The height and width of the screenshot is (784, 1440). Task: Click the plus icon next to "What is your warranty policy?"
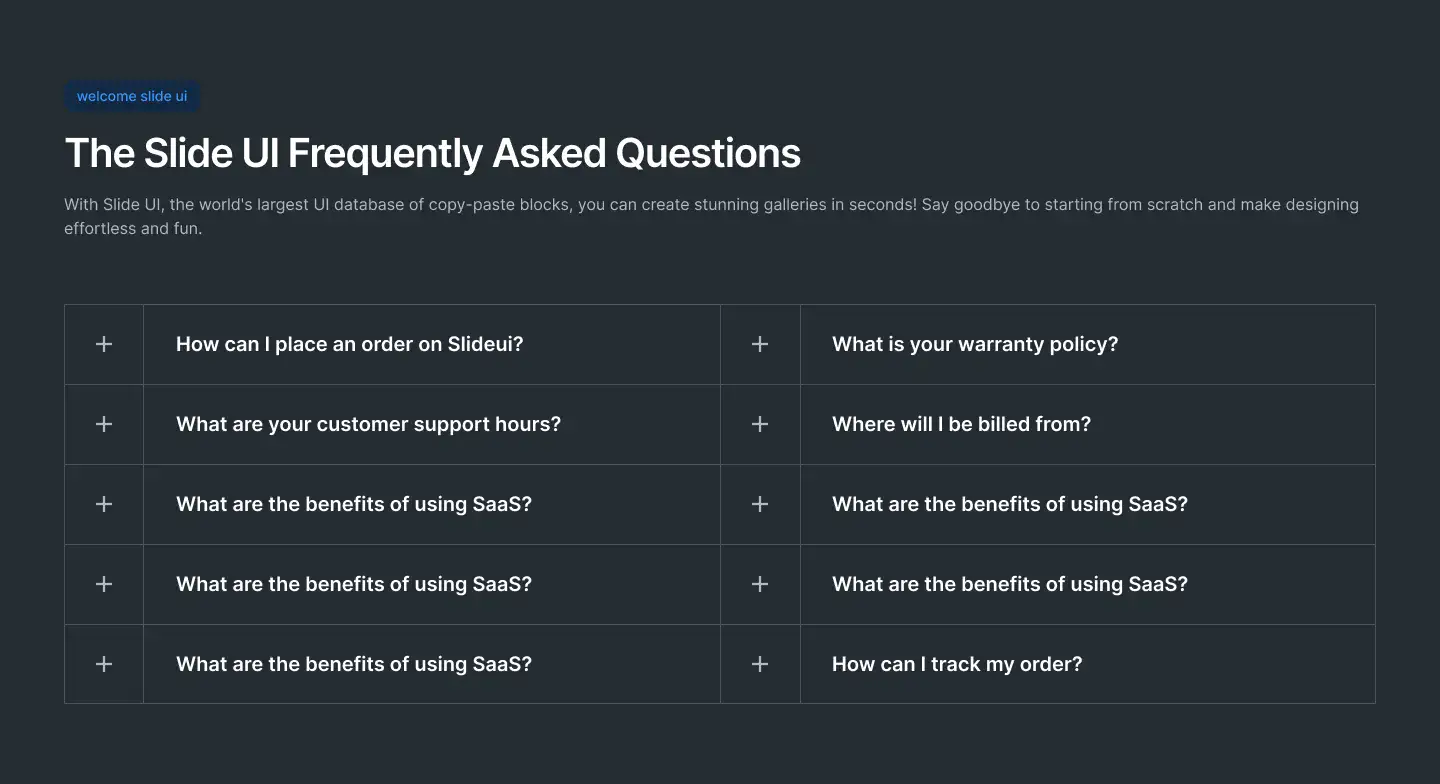[760, 344]
